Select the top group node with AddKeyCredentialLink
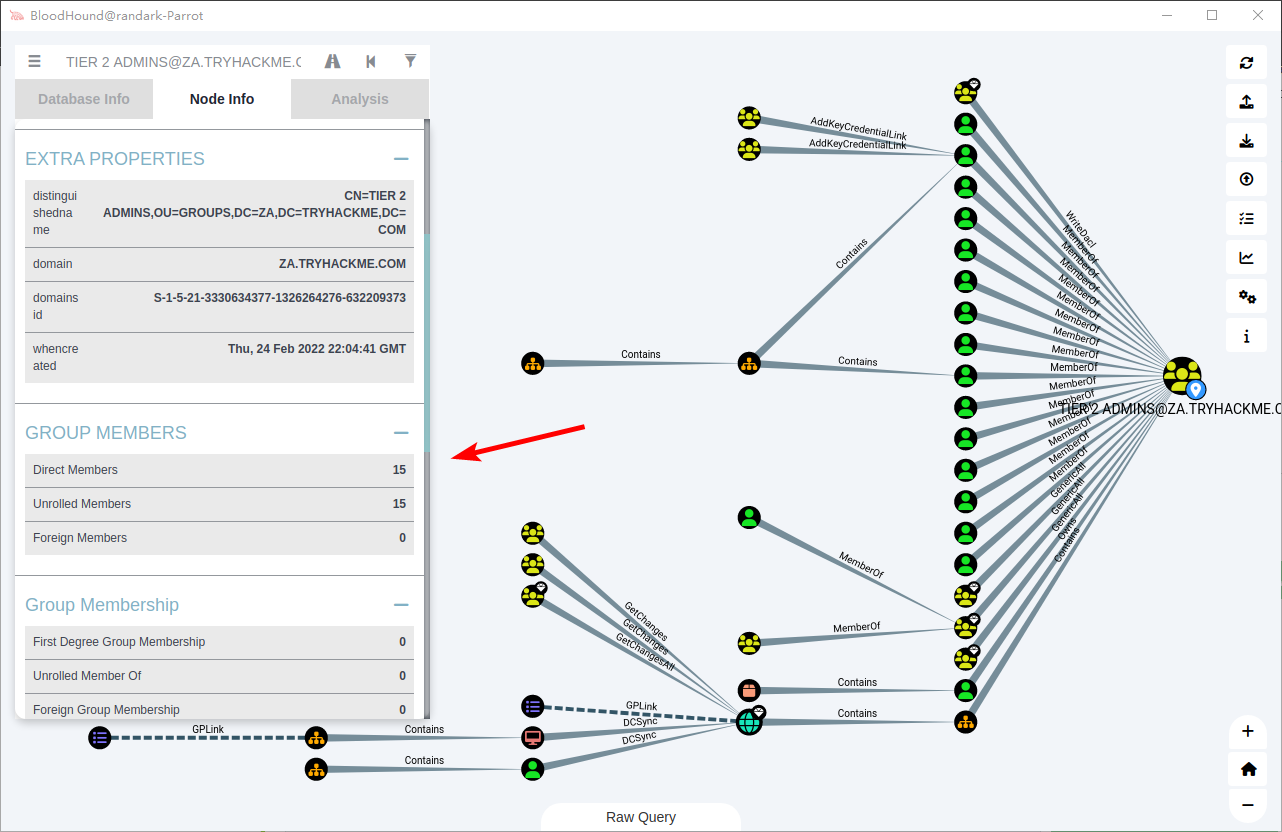The image size is (1282, 832). click(x=749, y=118)
